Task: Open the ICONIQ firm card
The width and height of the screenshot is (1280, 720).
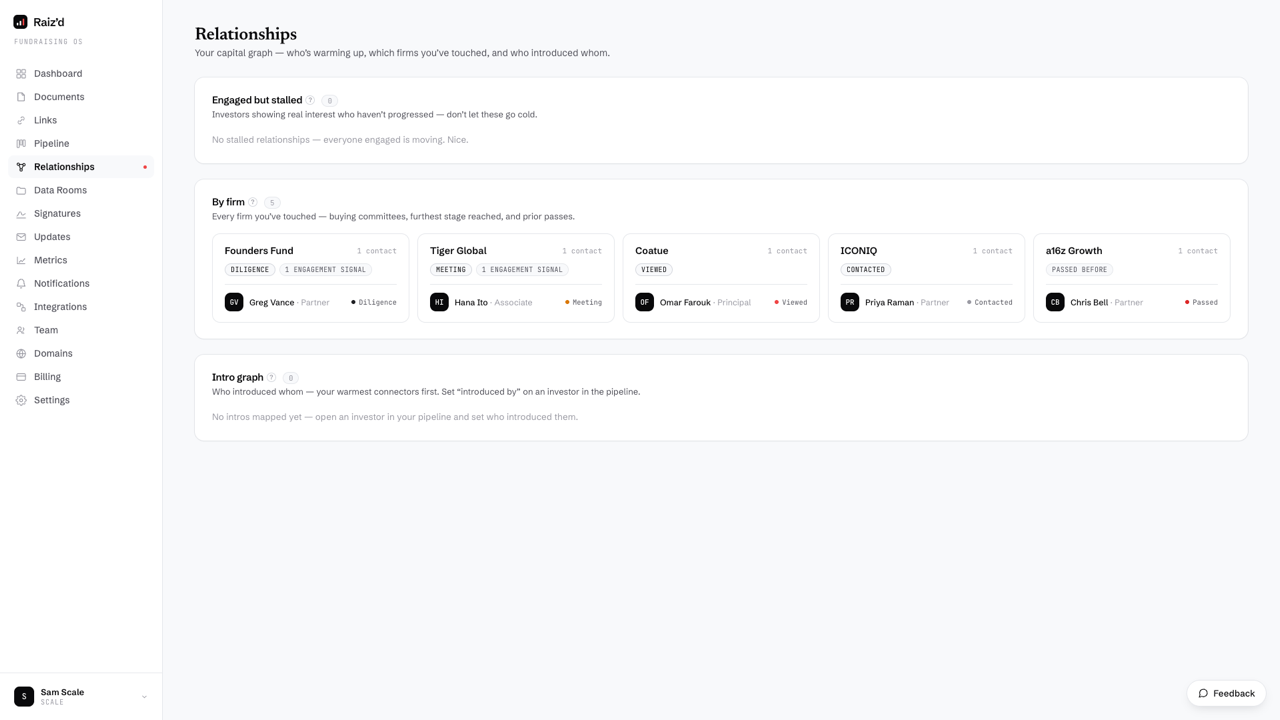Action: point(926,278)
